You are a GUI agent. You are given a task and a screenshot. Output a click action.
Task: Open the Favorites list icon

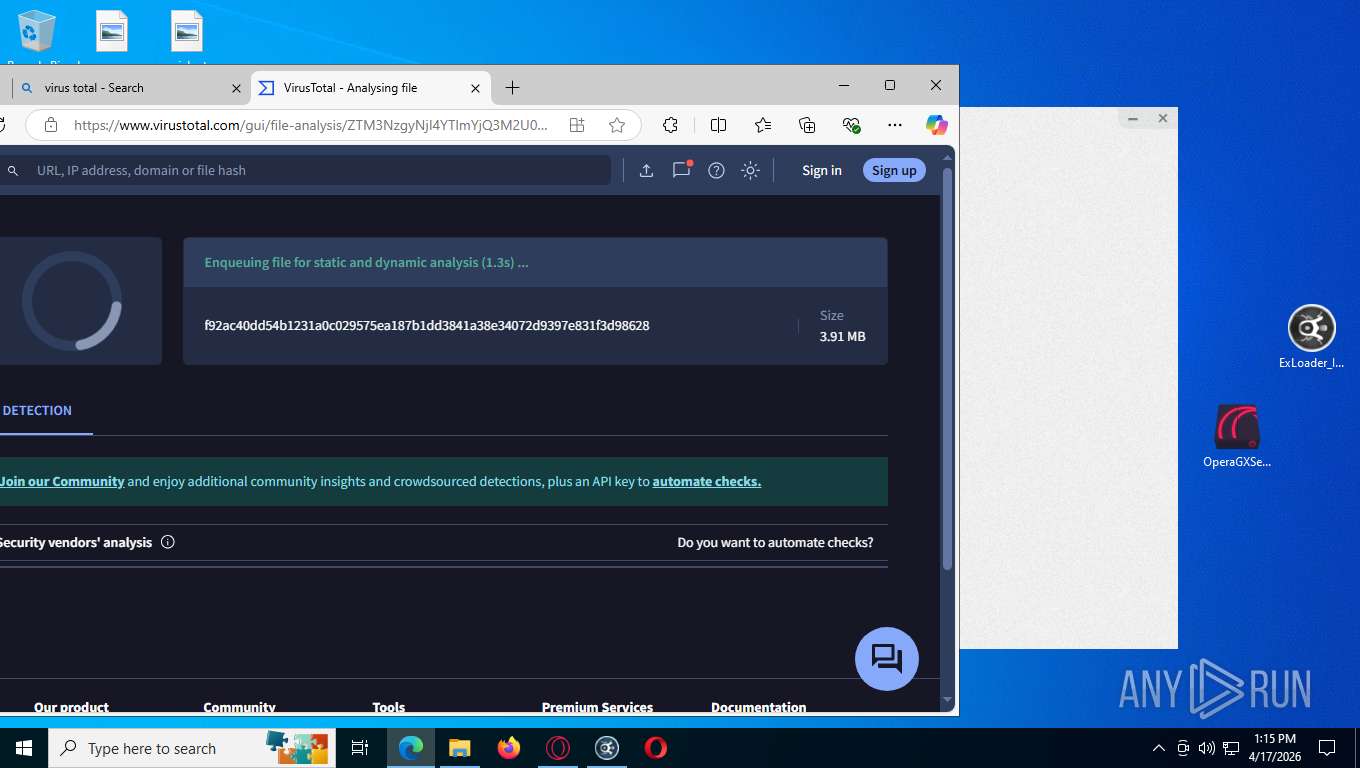click(763, 125)
